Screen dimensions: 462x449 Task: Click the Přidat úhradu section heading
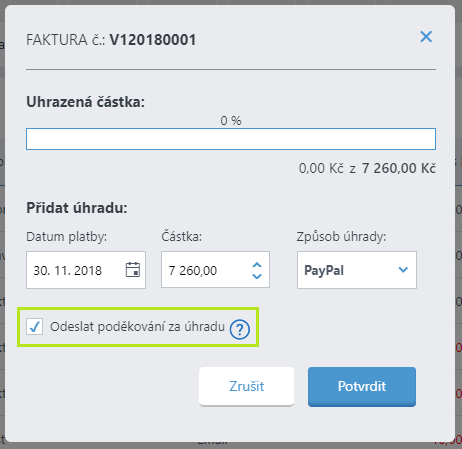click(77, 208)
